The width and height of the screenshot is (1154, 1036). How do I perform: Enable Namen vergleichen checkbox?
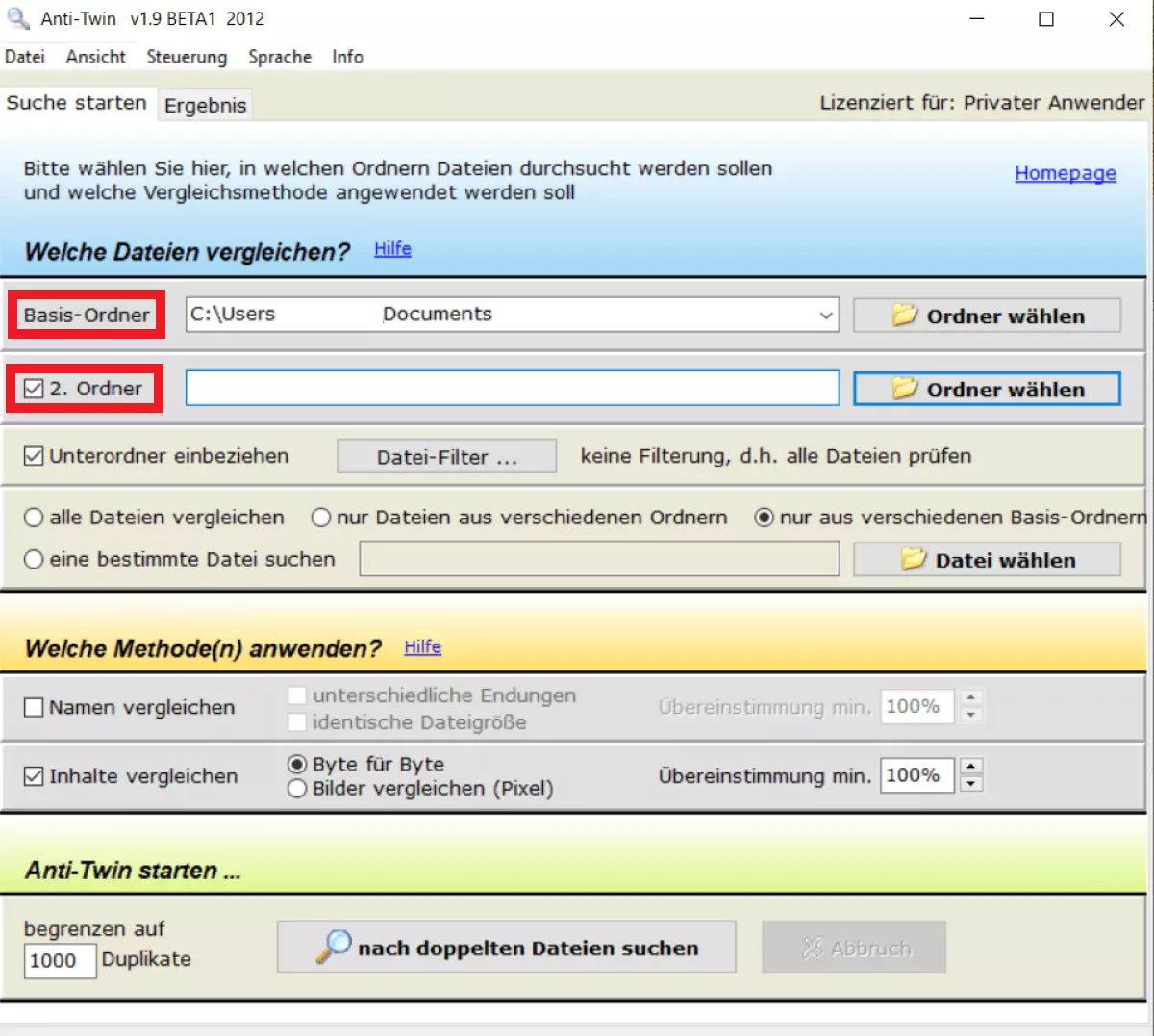tap(34, 707)
